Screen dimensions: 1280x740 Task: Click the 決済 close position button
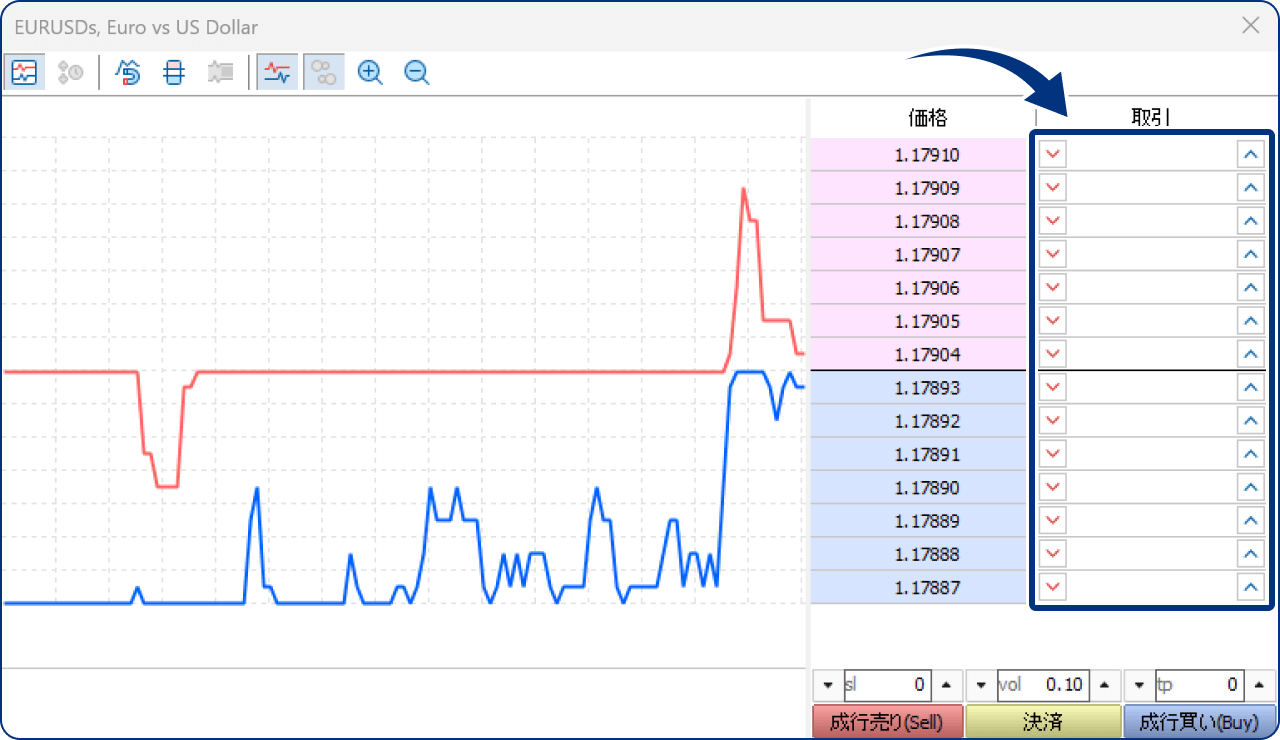[1043, 721]
